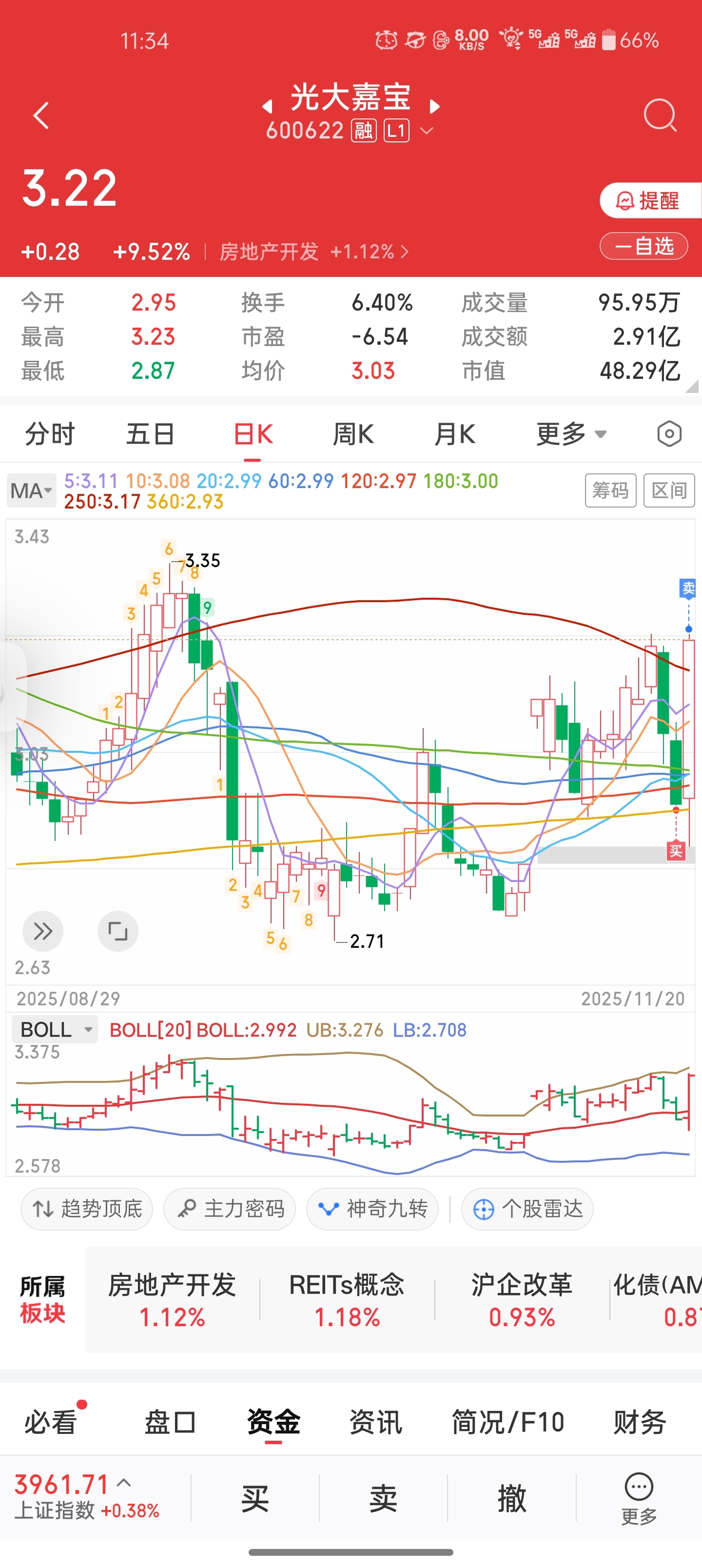Screen dimensions: 702x1568
Task: Switch to 资讯 tab
Action: (x=376, y=1423)
